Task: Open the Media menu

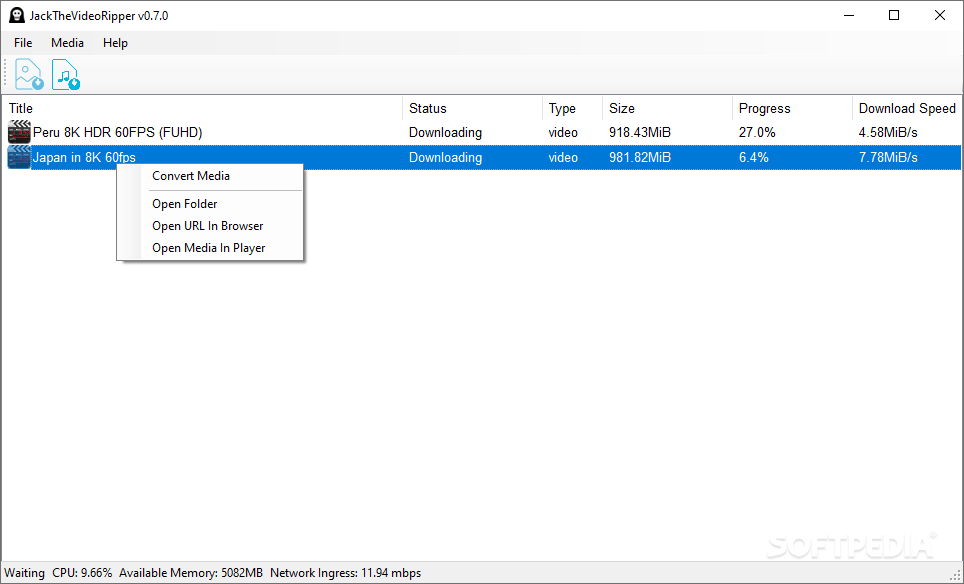Action: (67, 43)
